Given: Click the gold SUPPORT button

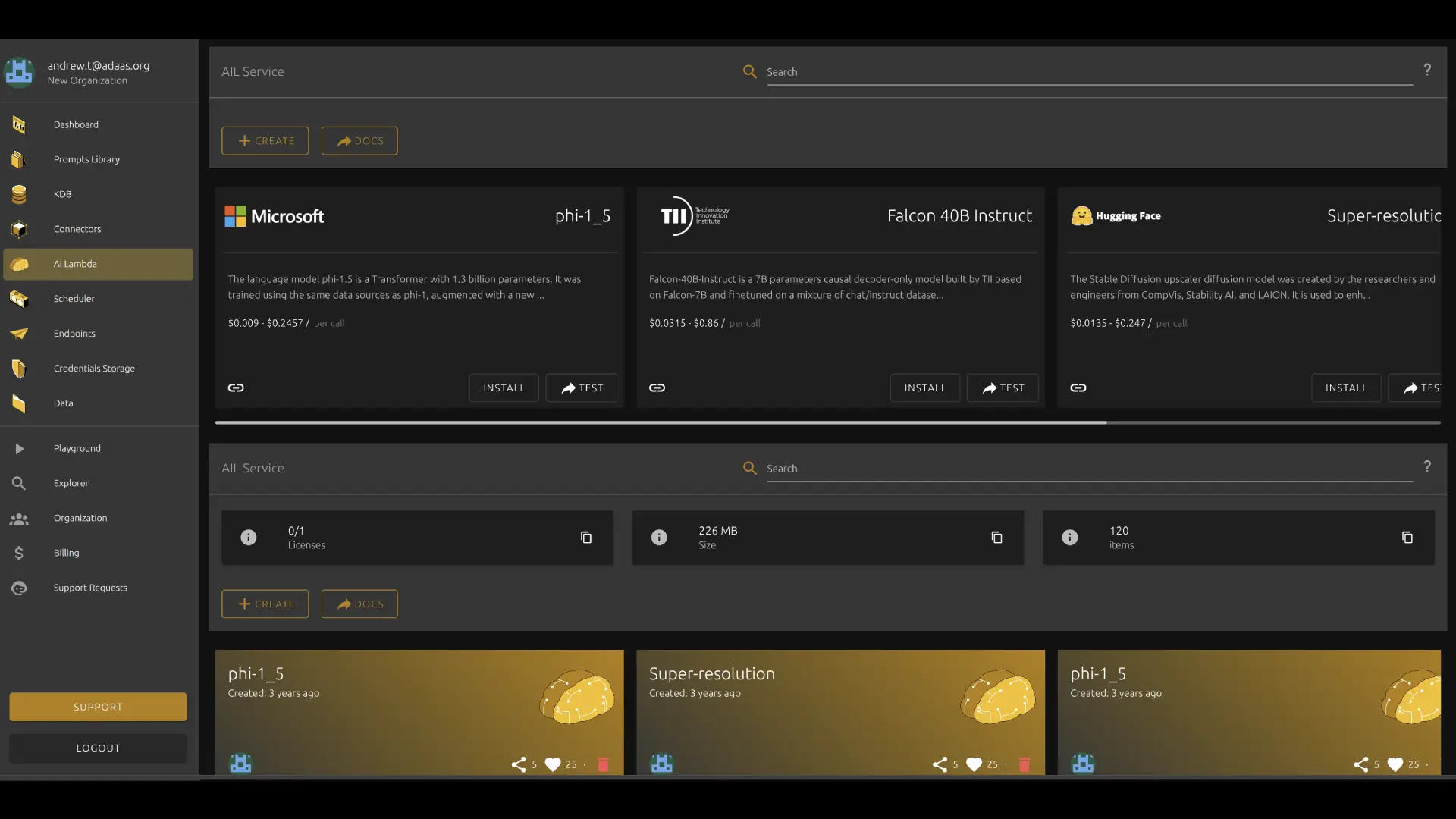Looking at the screenshot, I should point(98,707).
